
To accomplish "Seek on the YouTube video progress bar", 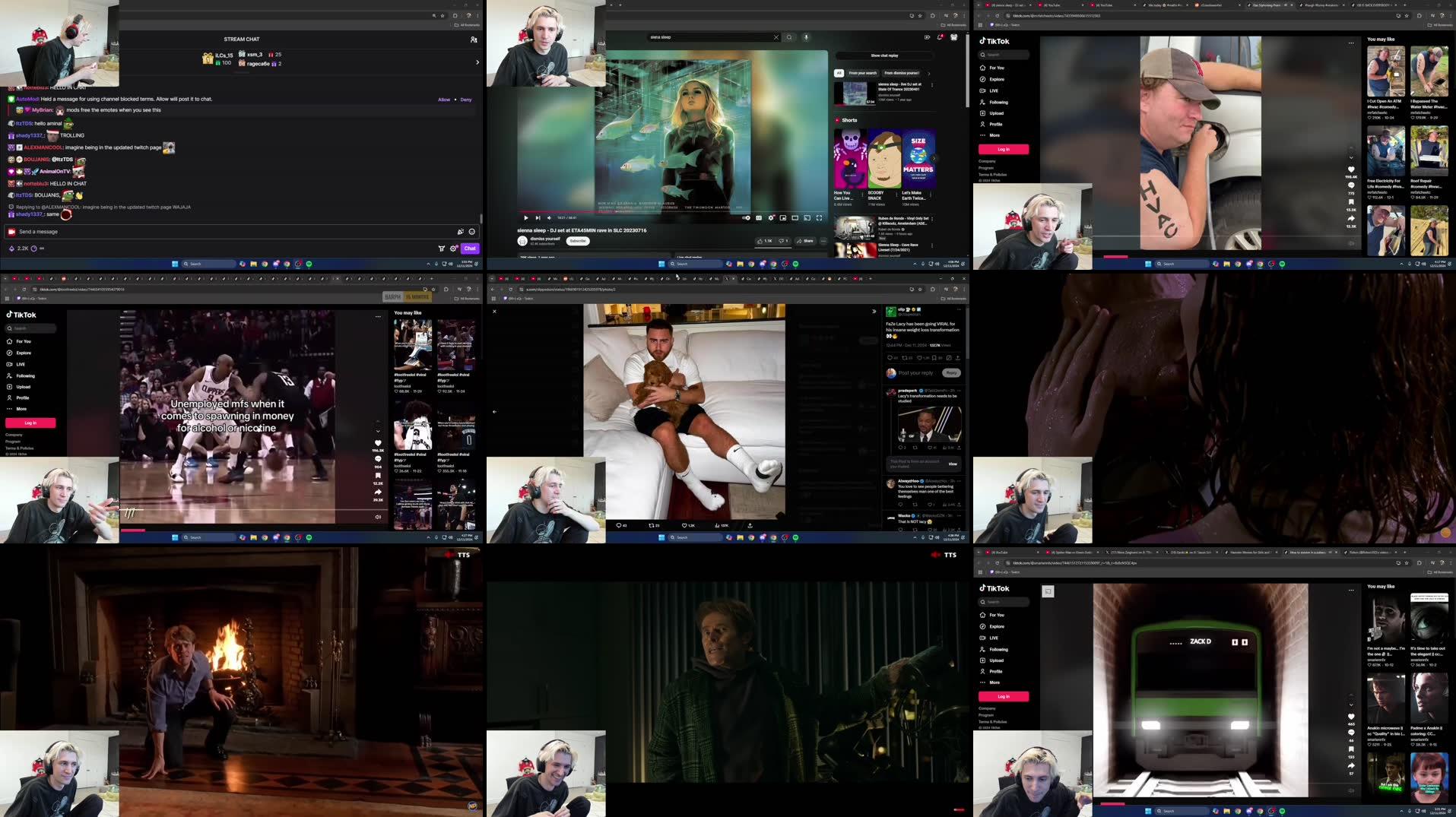I will tap(673, 212).
